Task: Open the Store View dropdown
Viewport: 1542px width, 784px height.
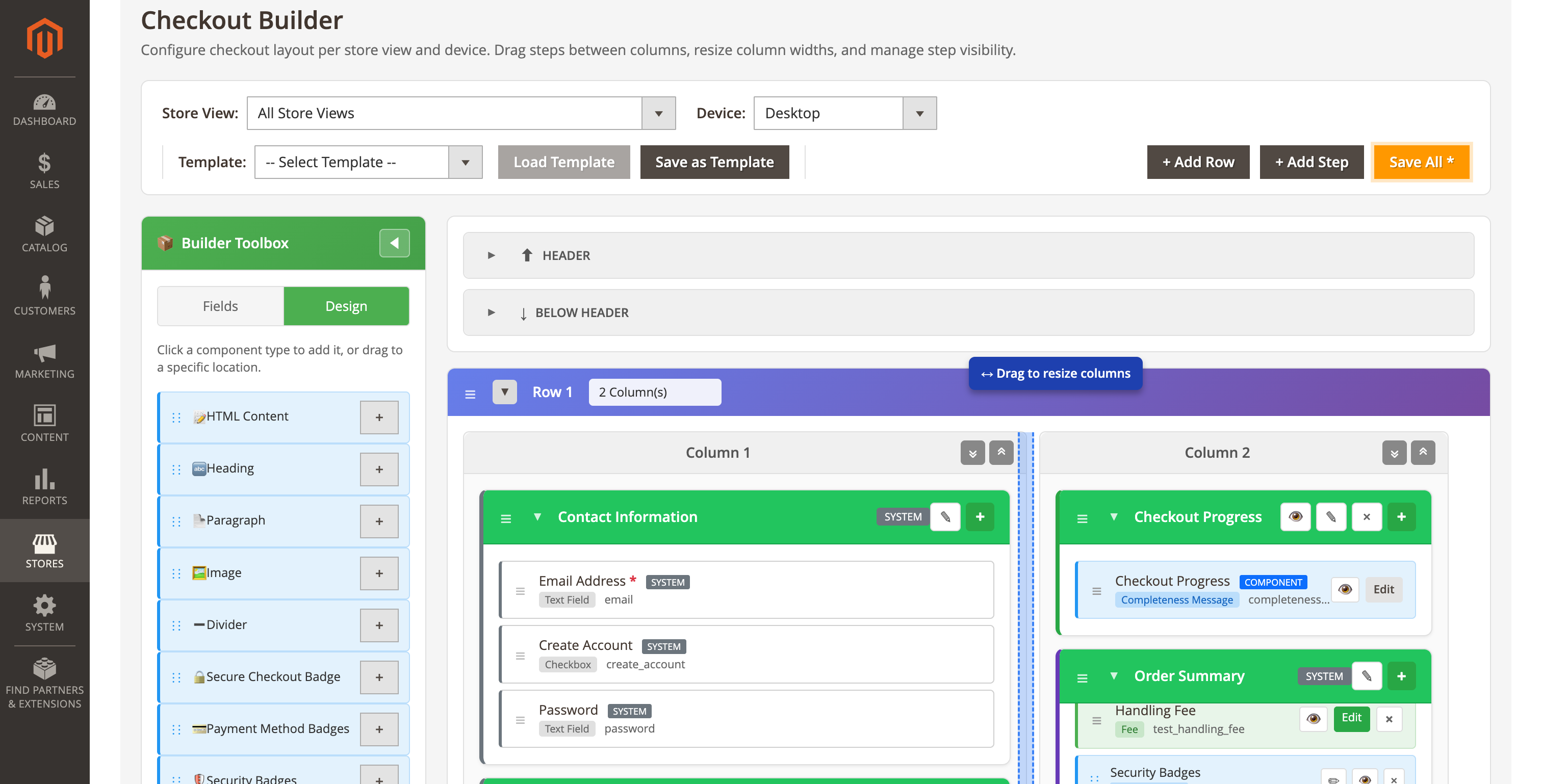Action: click(x=461, y=113)
